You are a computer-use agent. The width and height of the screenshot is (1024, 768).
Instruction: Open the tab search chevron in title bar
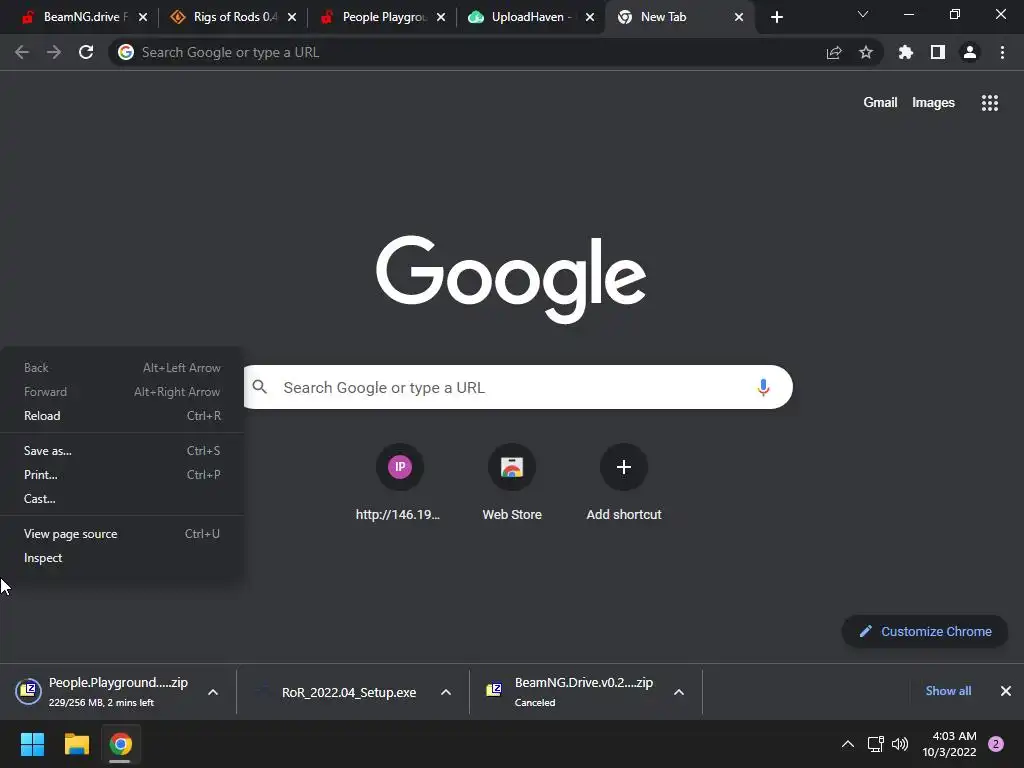click(x=863, y=14)
